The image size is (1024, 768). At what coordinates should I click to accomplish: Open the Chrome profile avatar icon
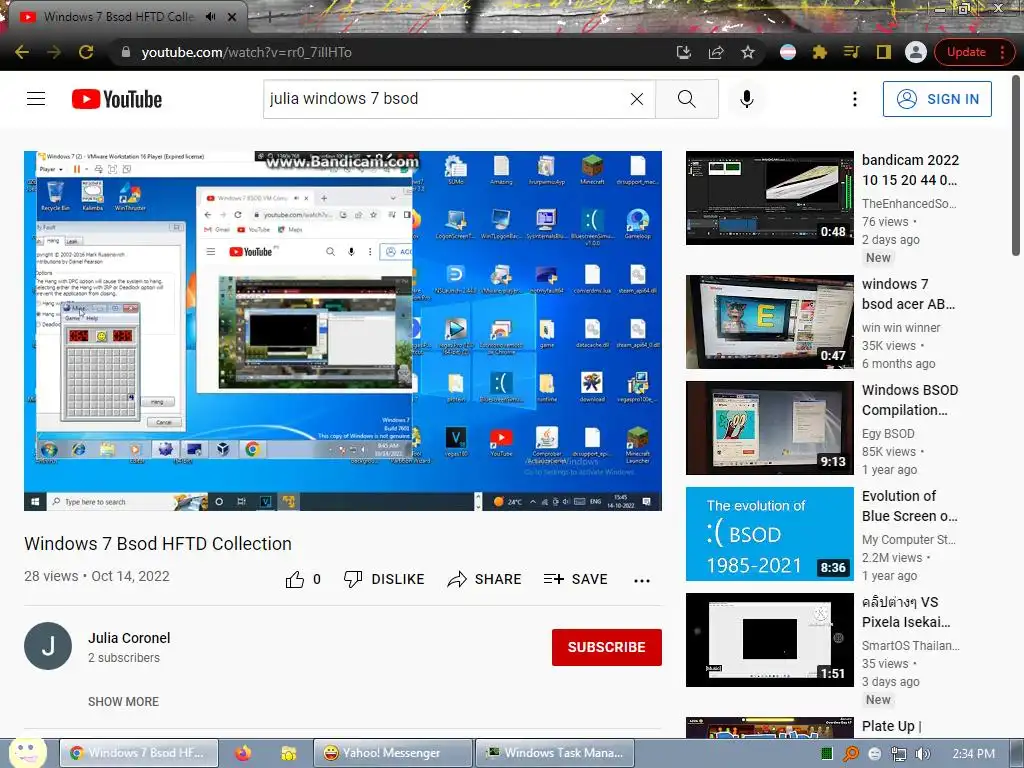tap(916, 52)
